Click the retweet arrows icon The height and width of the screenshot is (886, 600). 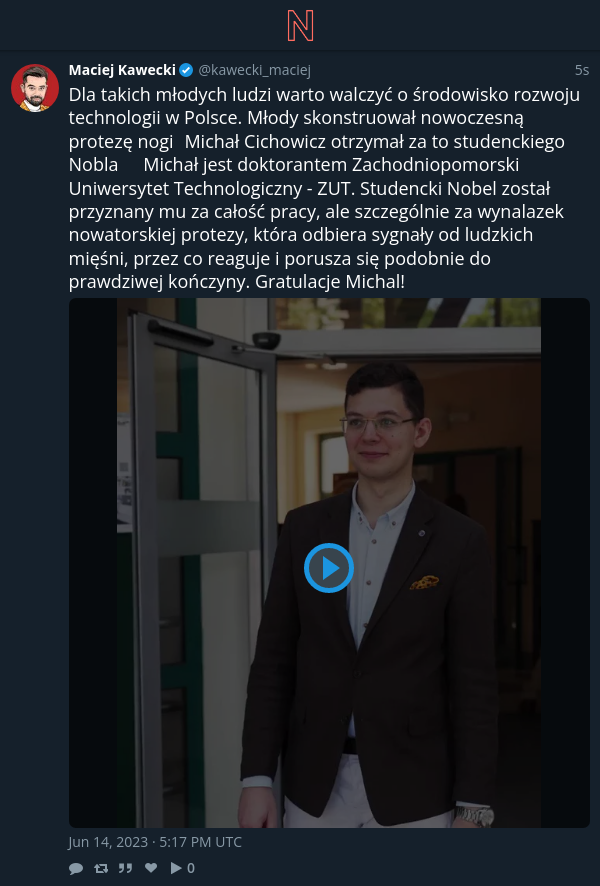point(101,868)
